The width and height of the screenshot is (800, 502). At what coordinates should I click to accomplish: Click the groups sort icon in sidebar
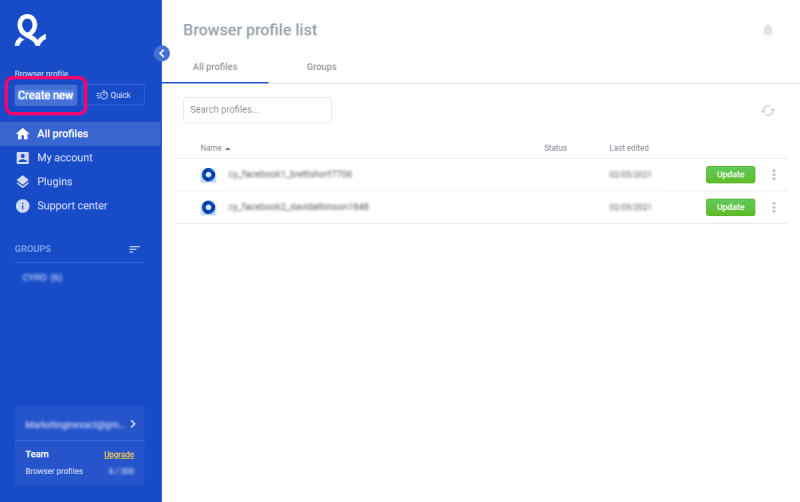134,249
